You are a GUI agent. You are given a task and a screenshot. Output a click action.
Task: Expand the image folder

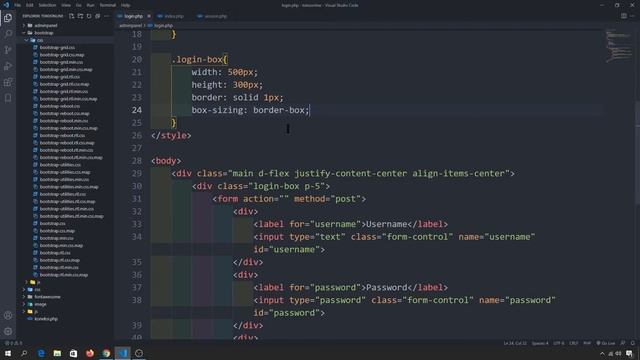click(x=39, y=304)
